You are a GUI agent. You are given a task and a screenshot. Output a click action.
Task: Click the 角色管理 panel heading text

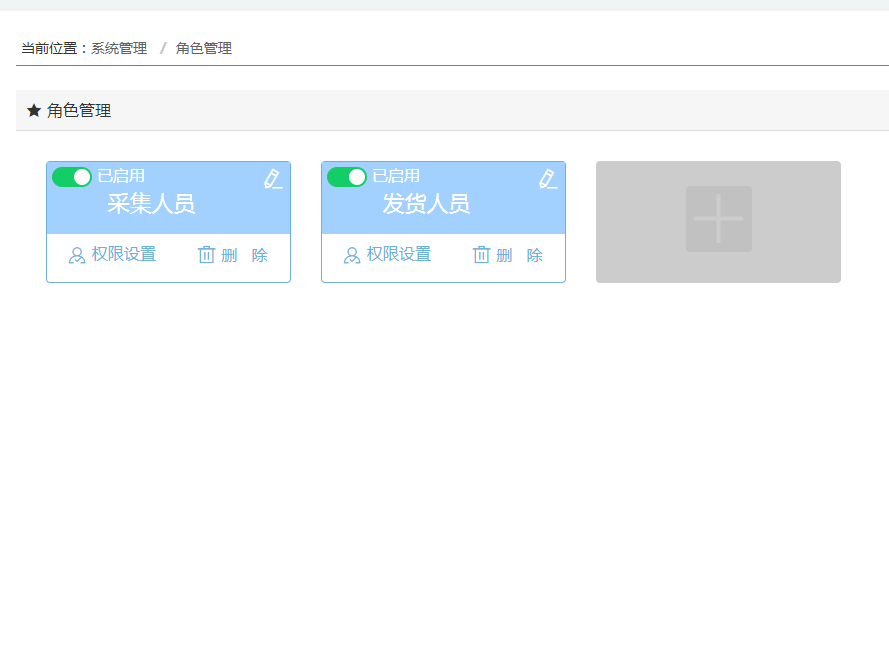point(79,111)
